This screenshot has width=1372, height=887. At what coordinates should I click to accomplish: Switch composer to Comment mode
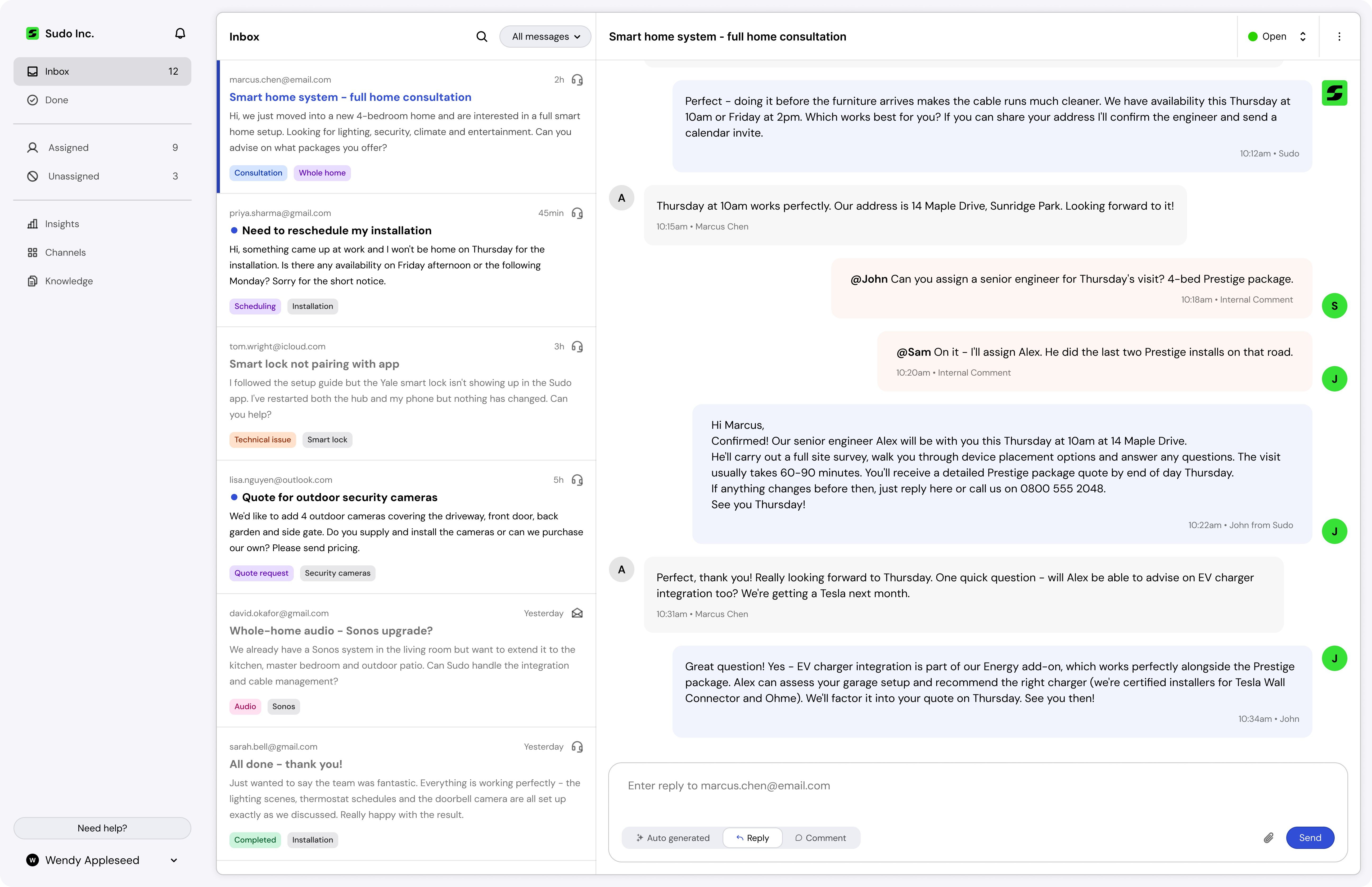tap(820, 838)
